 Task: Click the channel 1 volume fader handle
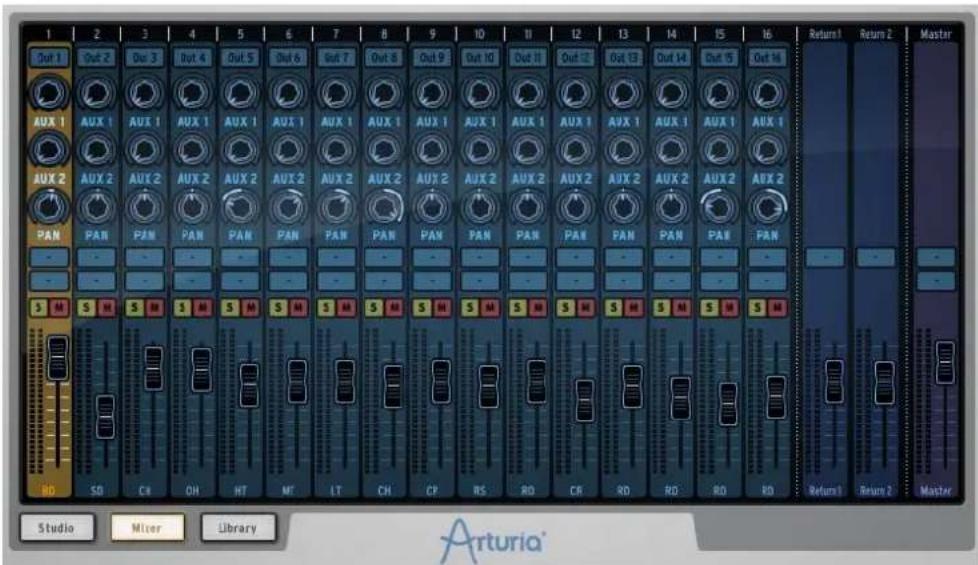click(x=58, y=358)
